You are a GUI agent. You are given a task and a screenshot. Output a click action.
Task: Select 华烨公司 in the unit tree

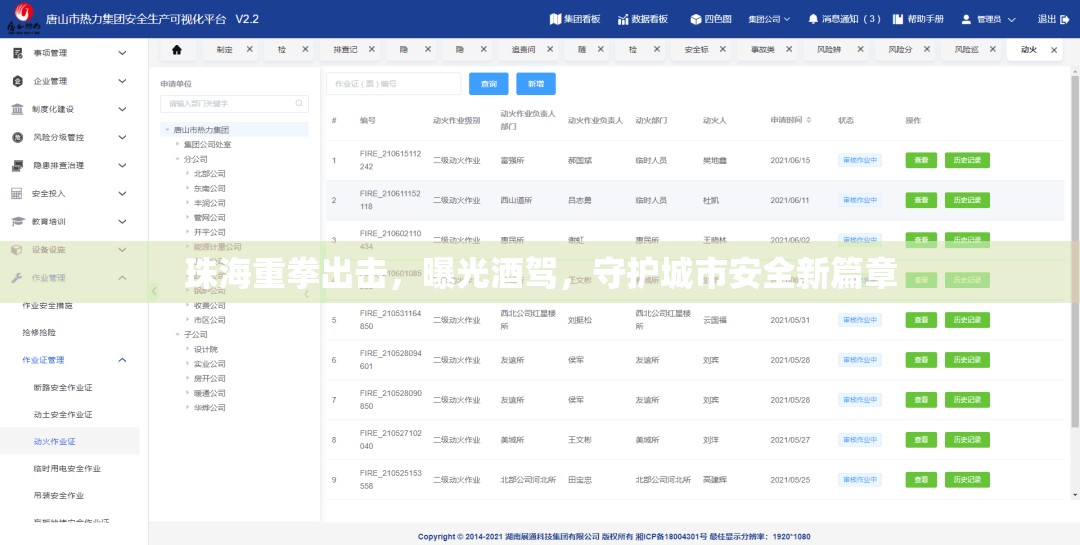coord(209,407)
